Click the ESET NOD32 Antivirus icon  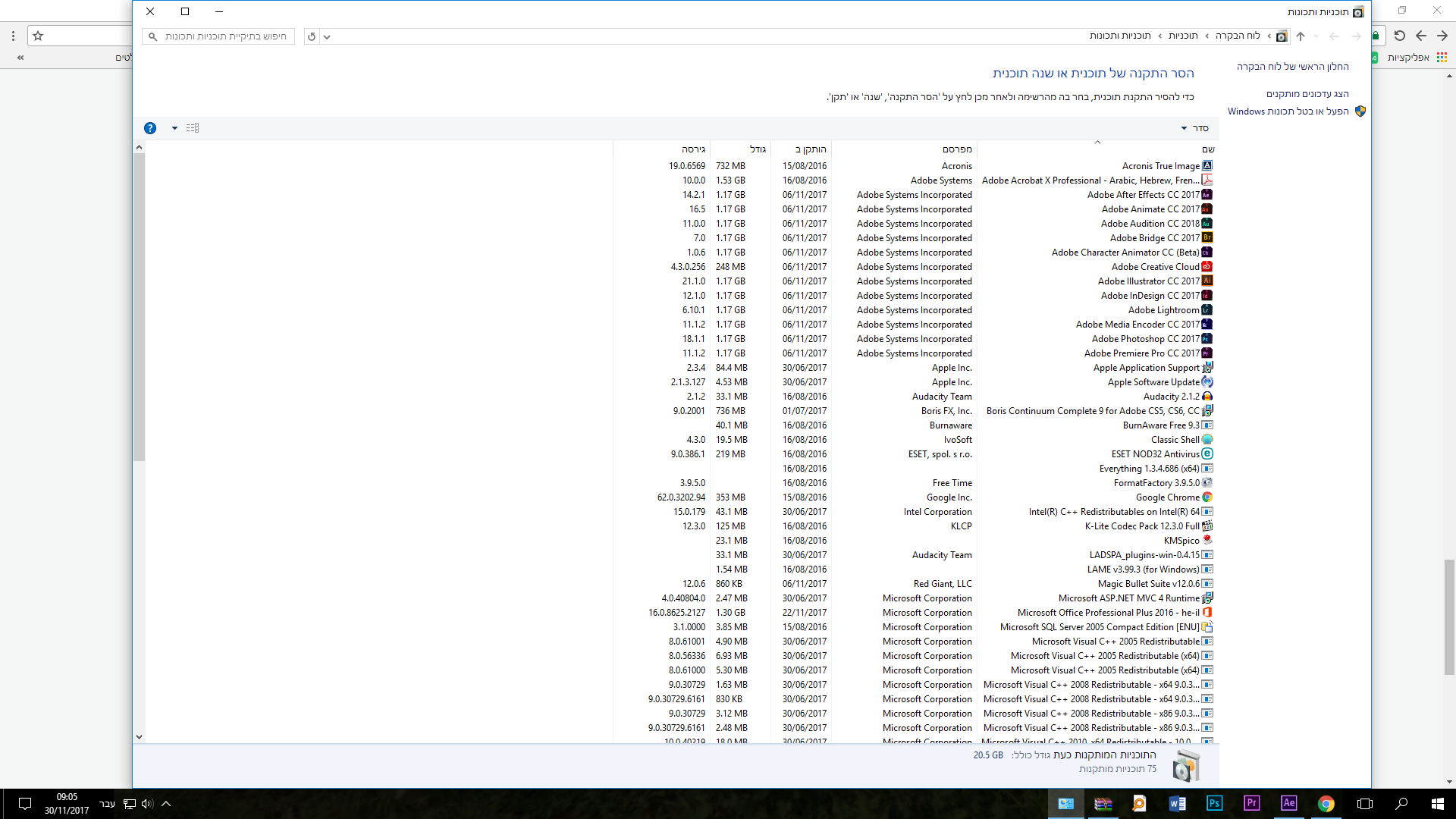1207,454
